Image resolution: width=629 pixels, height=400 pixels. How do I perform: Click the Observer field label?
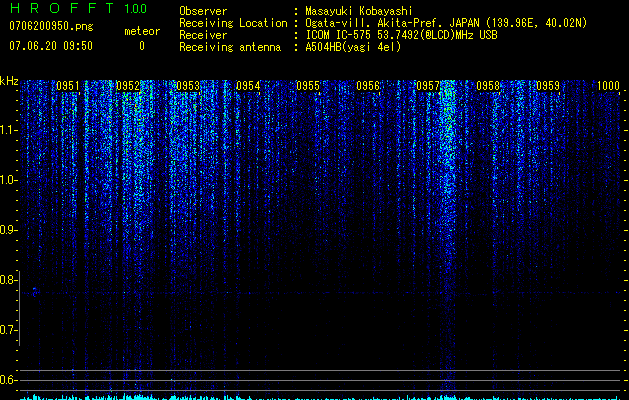(203, 11)
